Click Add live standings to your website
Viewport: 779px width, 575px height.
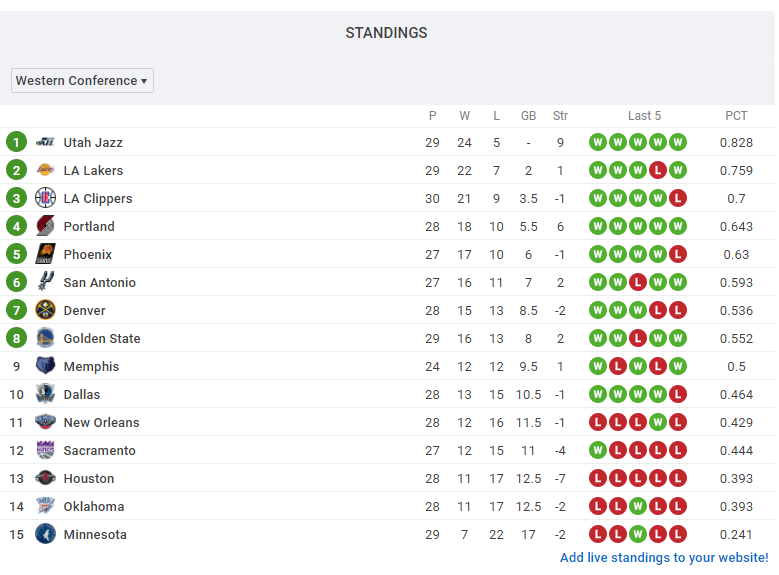664,557
